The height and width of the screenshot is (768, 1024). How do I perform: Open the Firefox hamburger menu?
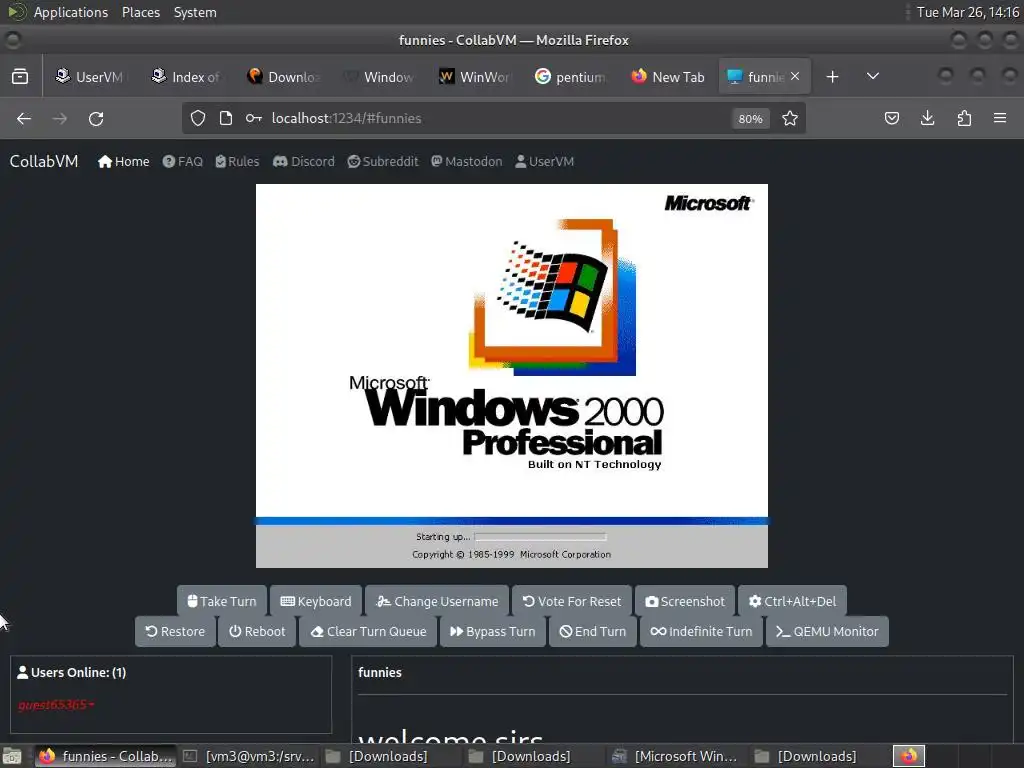[1000, 118]
